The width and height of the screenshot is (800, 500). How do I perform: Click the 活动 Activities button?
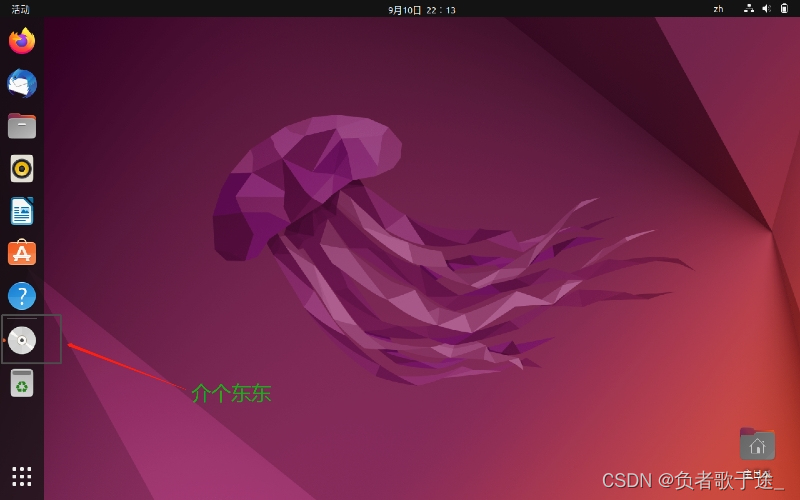[x=20, y=9]
